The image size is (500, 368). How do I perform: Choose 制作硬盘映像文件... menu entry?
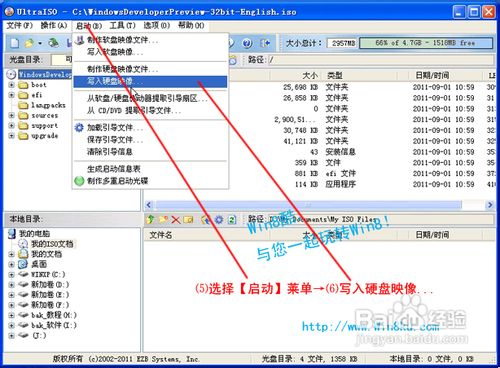[150, 69]
